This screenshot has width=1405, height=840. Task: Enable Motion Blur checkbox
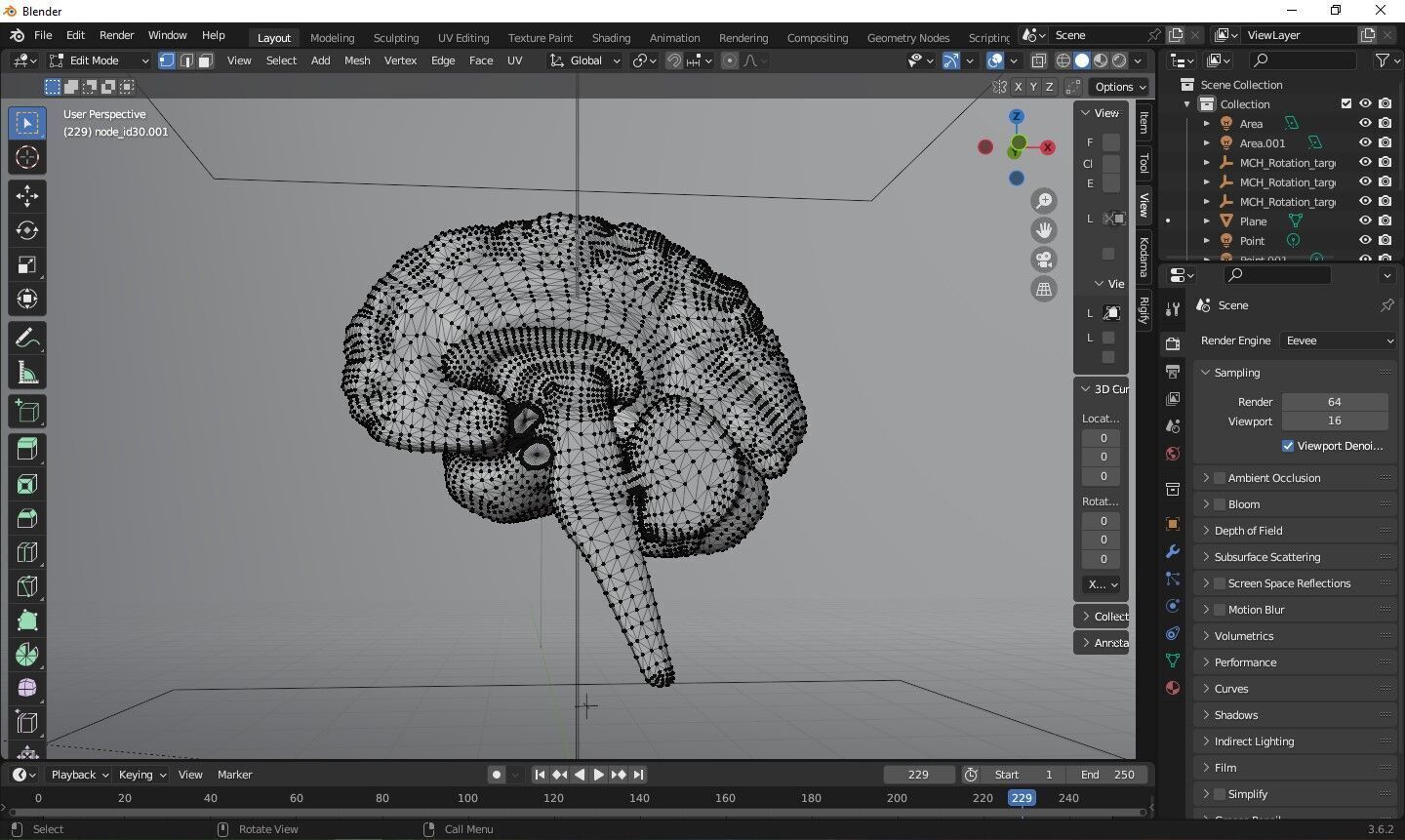pos(1220,610)
